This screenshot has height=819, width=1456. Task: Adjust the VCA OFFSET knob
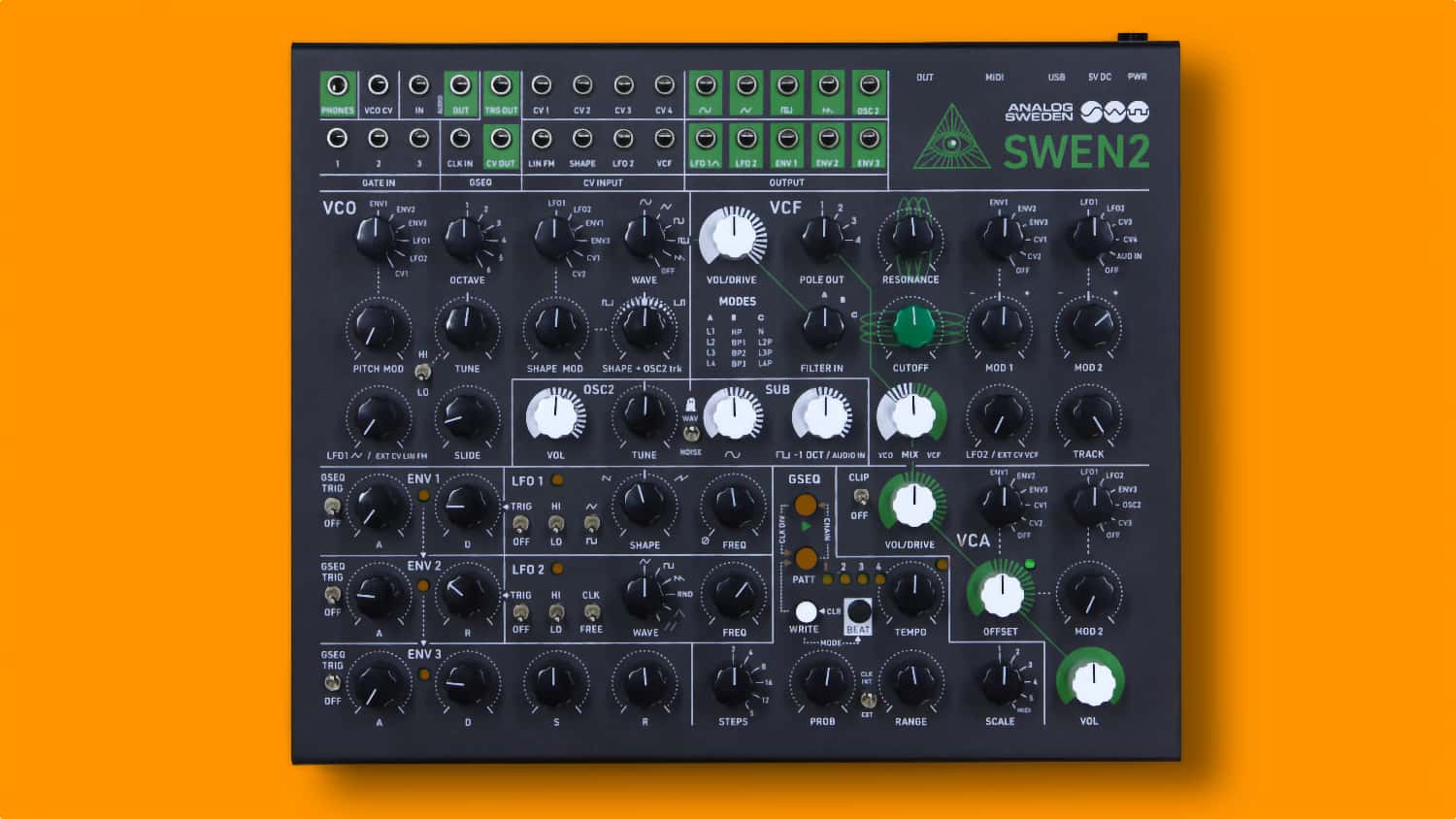1002,594
